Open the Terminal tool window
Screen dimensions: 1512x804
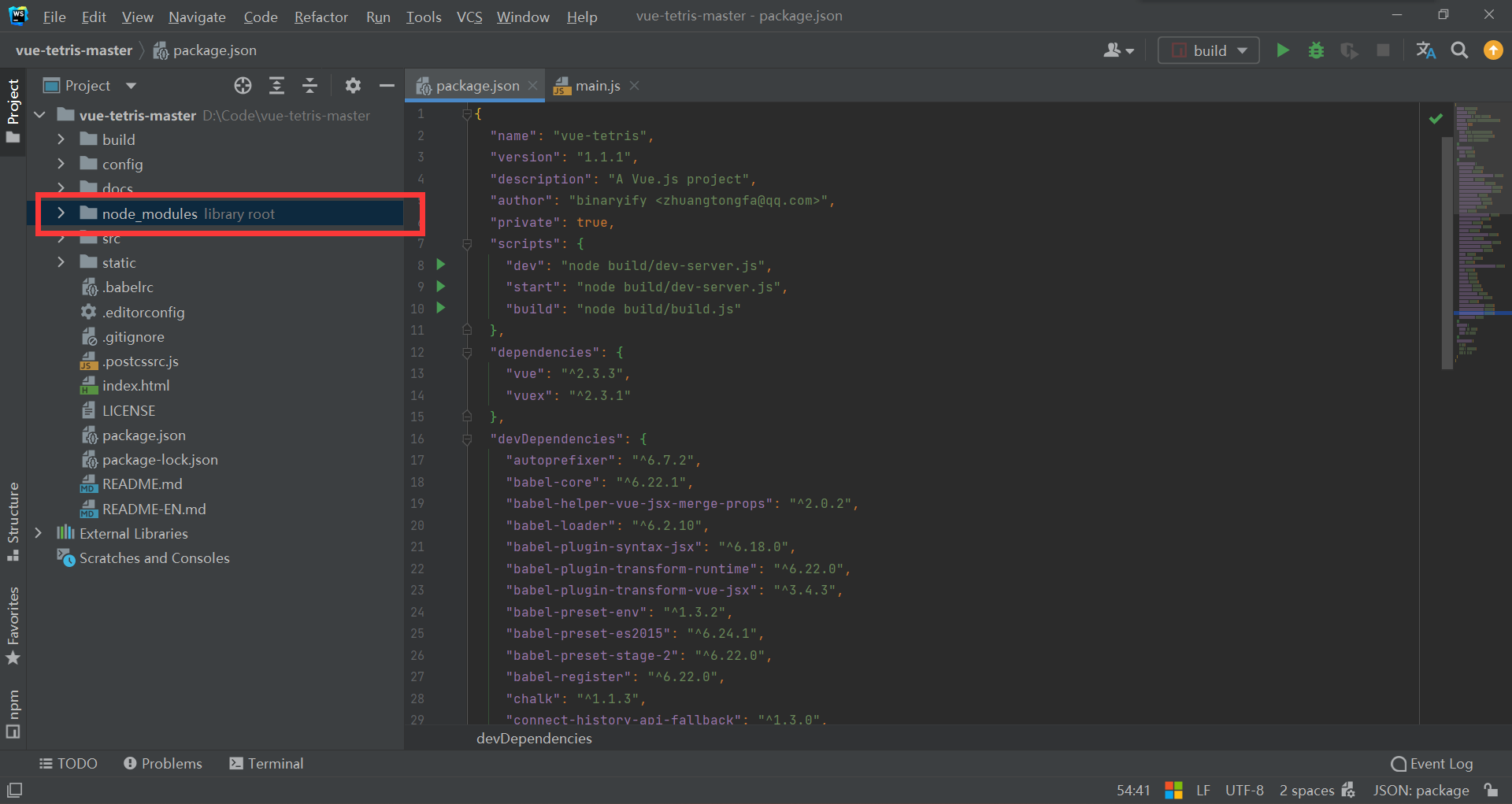(266, 764)
